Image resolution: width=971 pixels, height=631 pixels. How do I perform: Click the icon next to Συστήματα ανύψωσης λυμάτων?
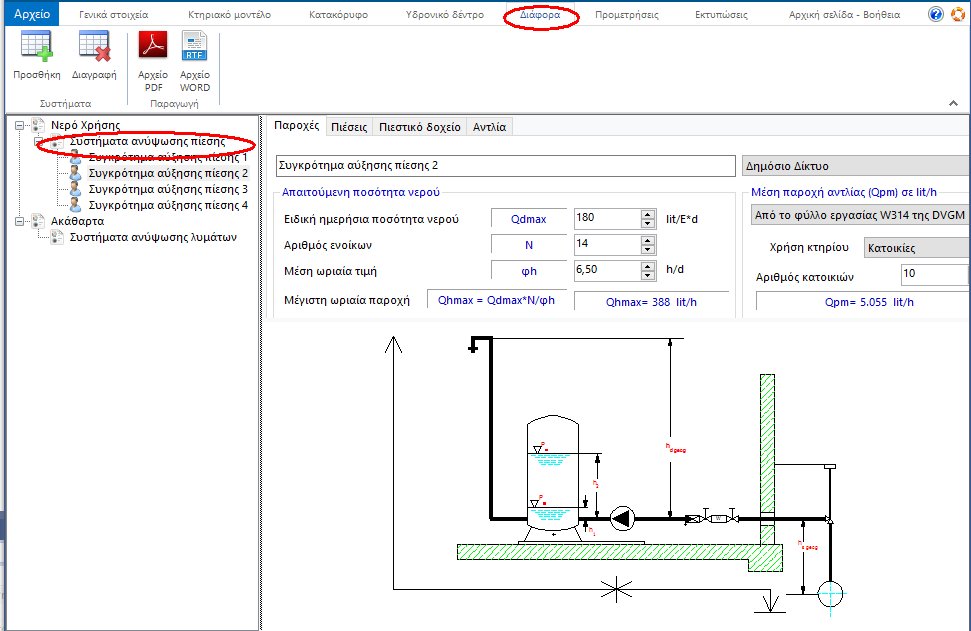click(59, 238)
